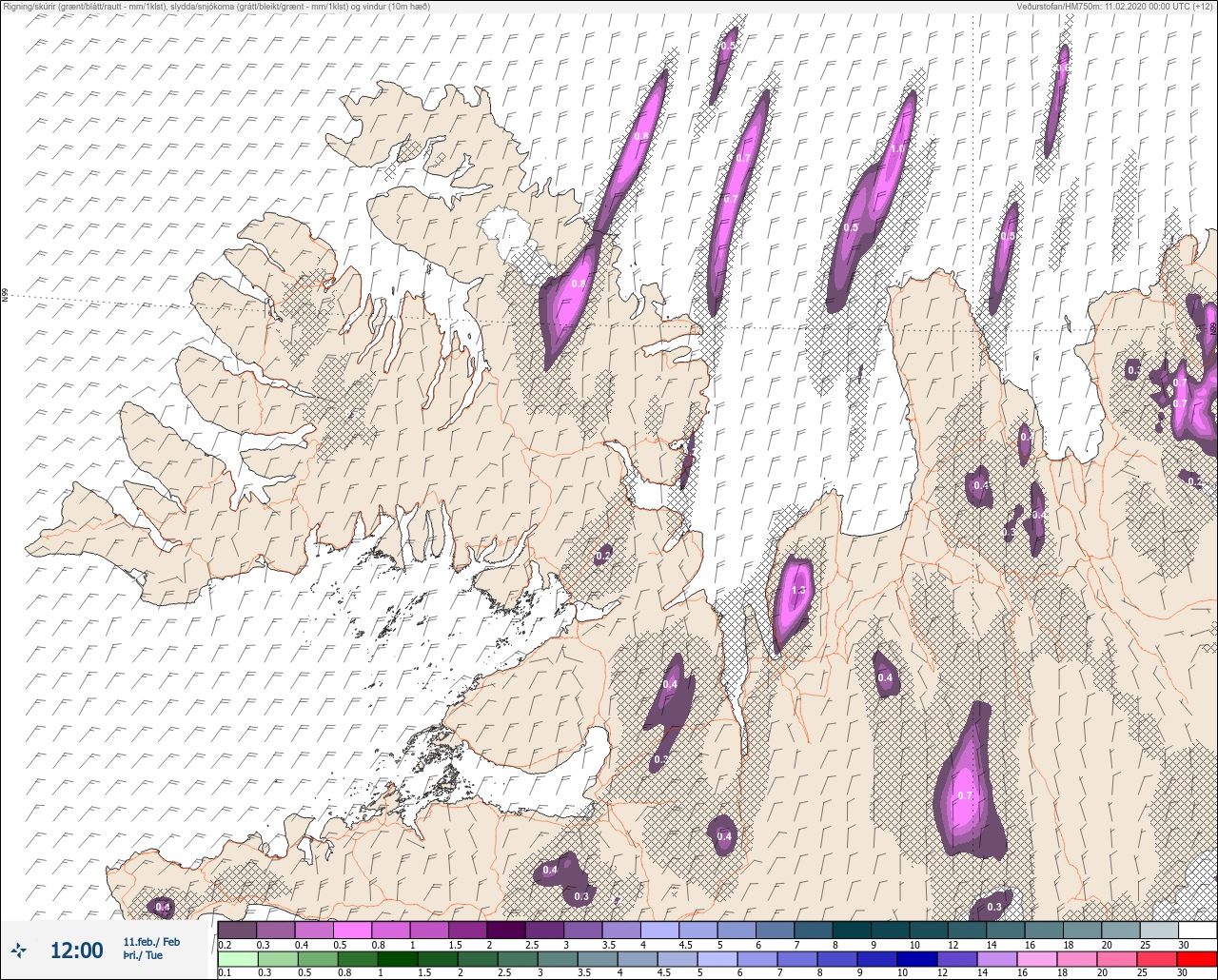Click the Veðurstofan/HM750m model run text
1218x980 pixels.
point(1114,6)
